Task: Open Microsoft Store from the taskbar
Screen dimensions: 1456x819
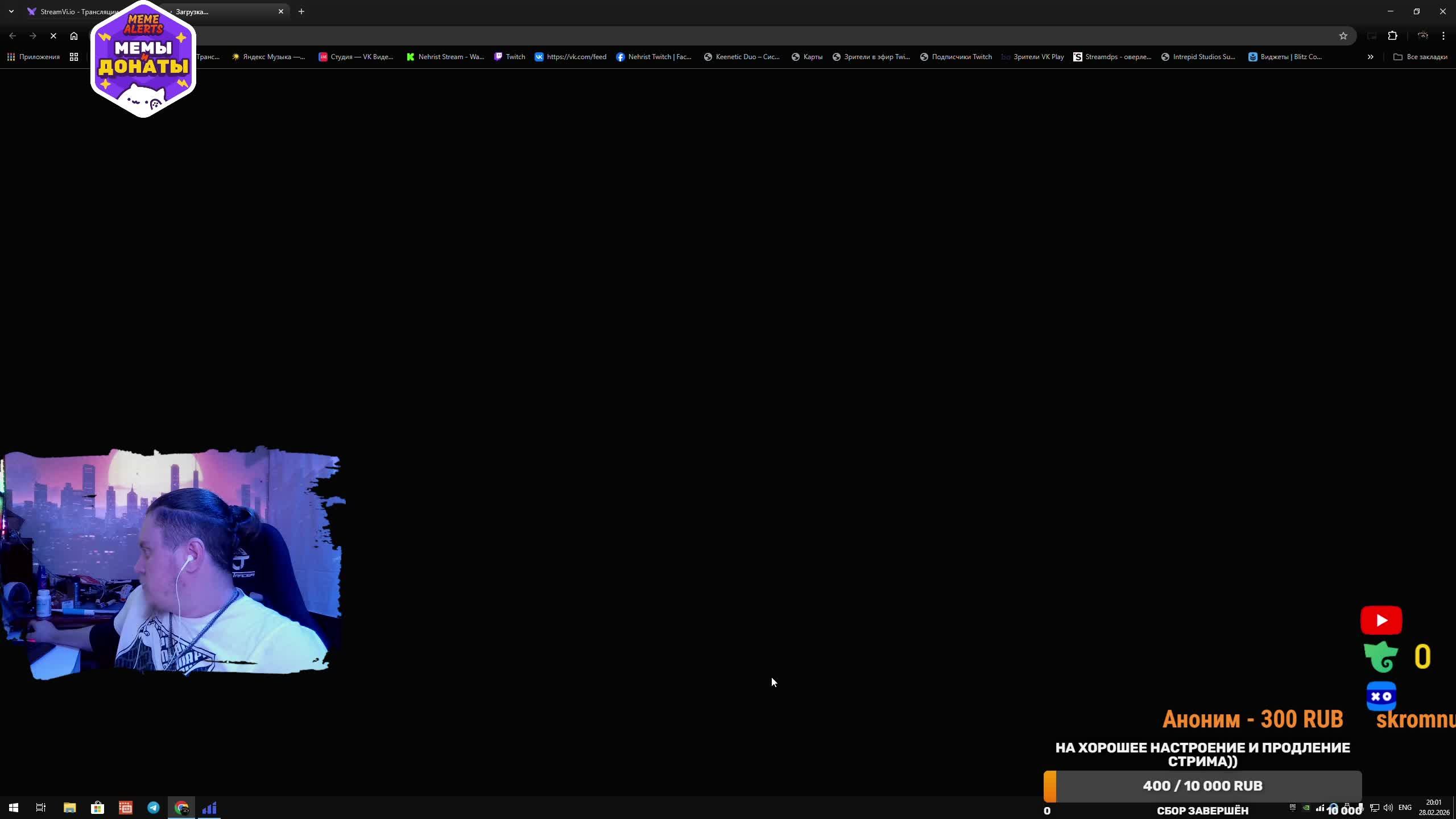Action: pyautogui.click(x=97, y=808)
